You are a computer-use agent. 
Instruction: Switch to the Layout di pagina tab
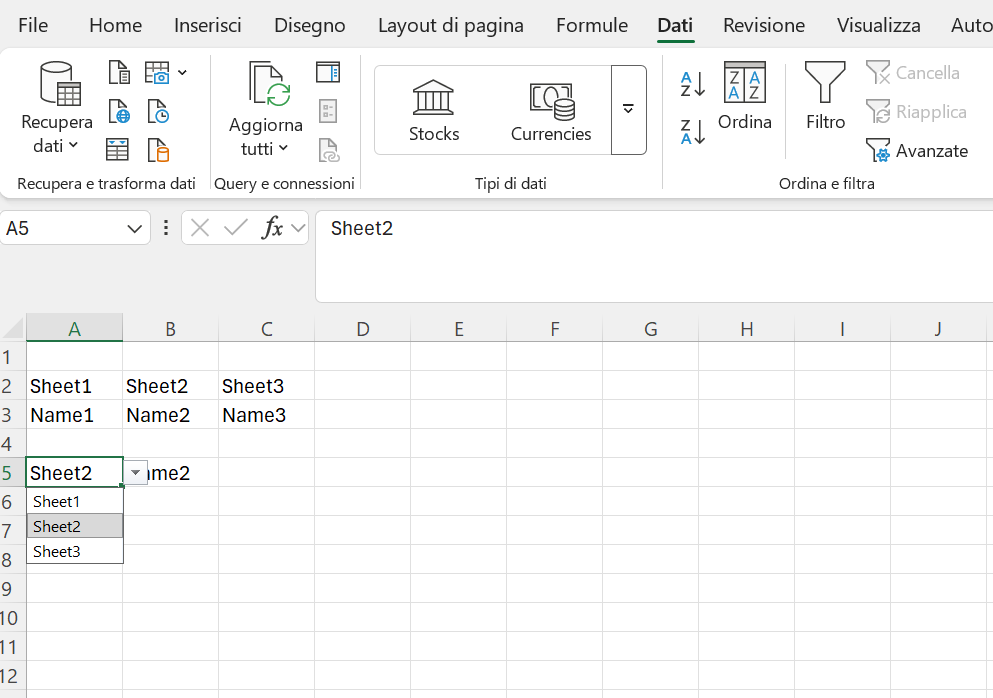click(x=451, y=25)
